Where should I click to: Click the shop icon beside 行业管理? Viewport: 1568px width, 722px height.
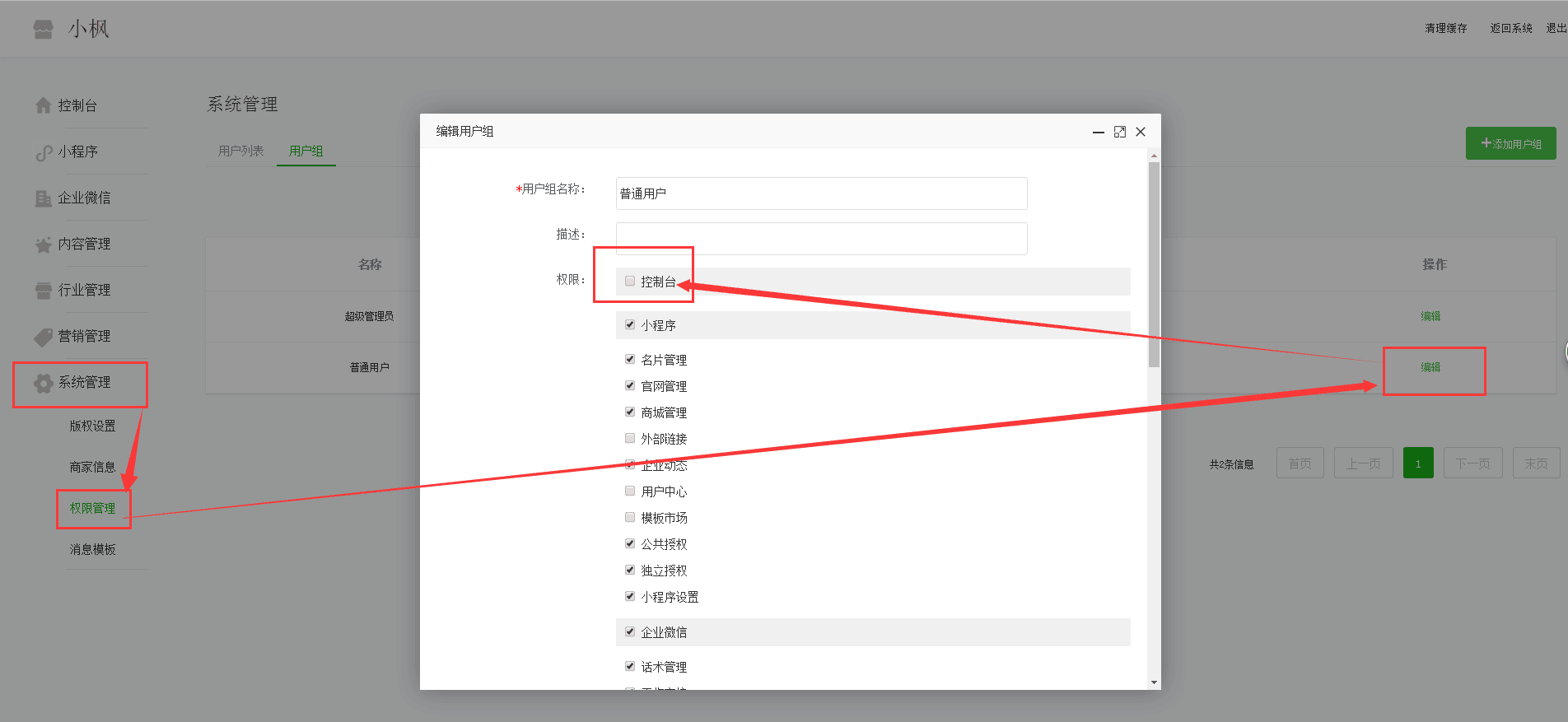tap(44, 291)
